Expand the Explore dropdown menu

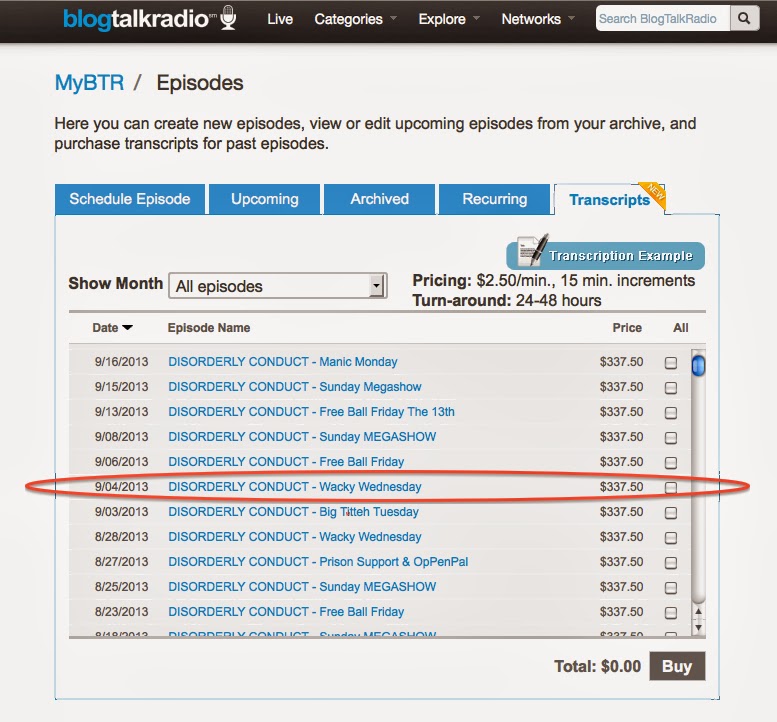[x=448, y=19]
